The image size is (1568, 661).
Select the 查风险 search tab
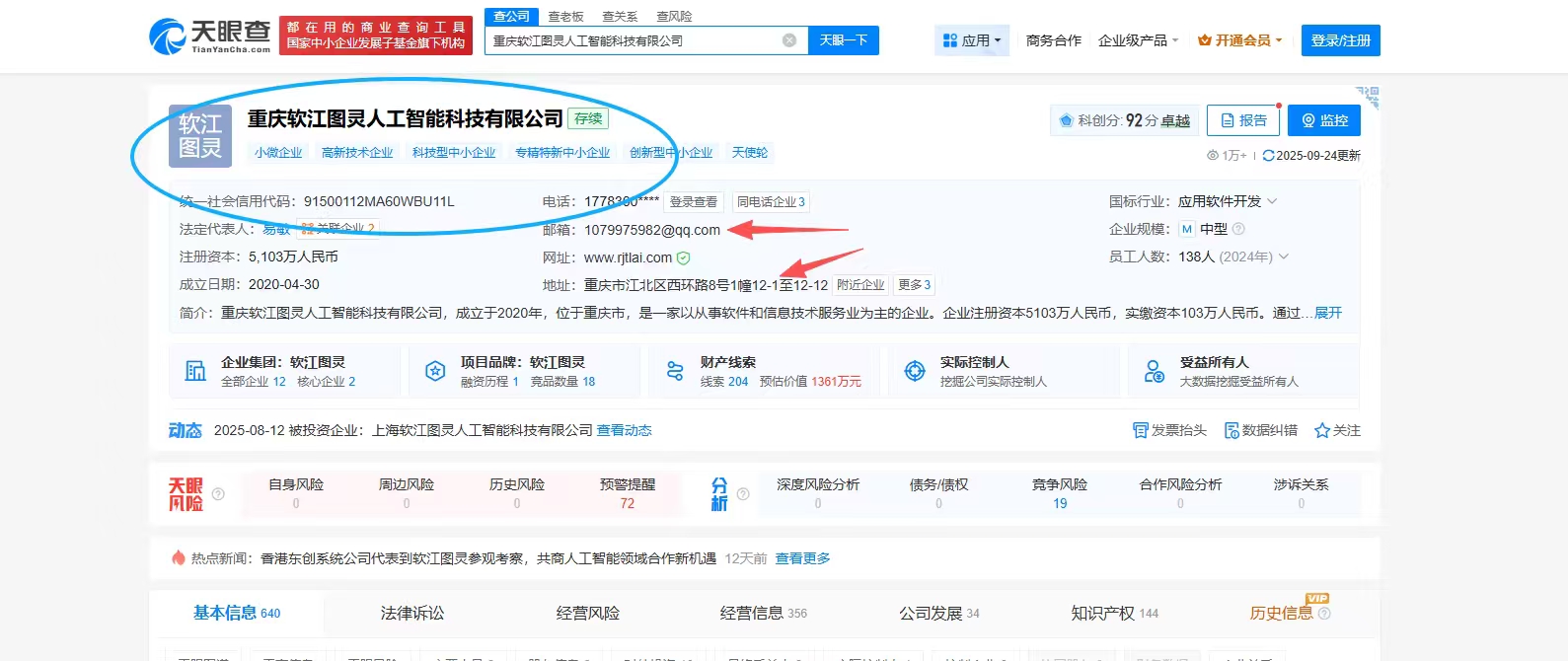[x=674, y=16]
